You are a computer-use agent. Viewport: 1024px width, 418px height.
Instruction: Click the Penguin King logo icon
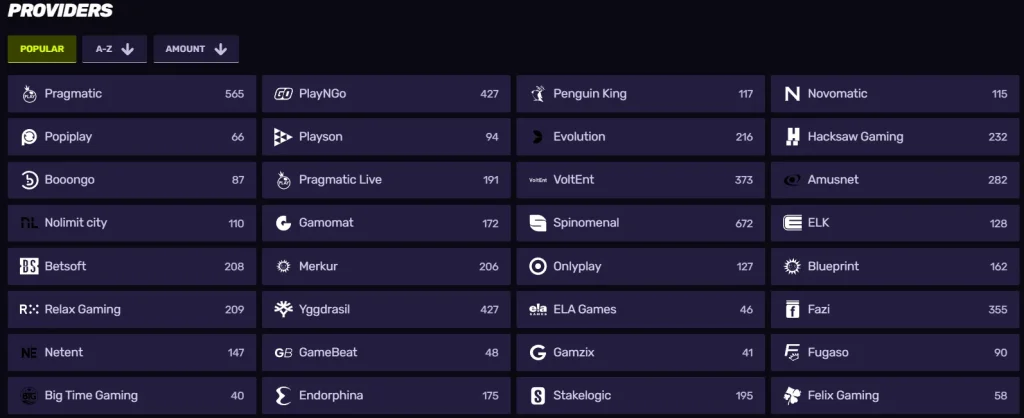[537, 94]
